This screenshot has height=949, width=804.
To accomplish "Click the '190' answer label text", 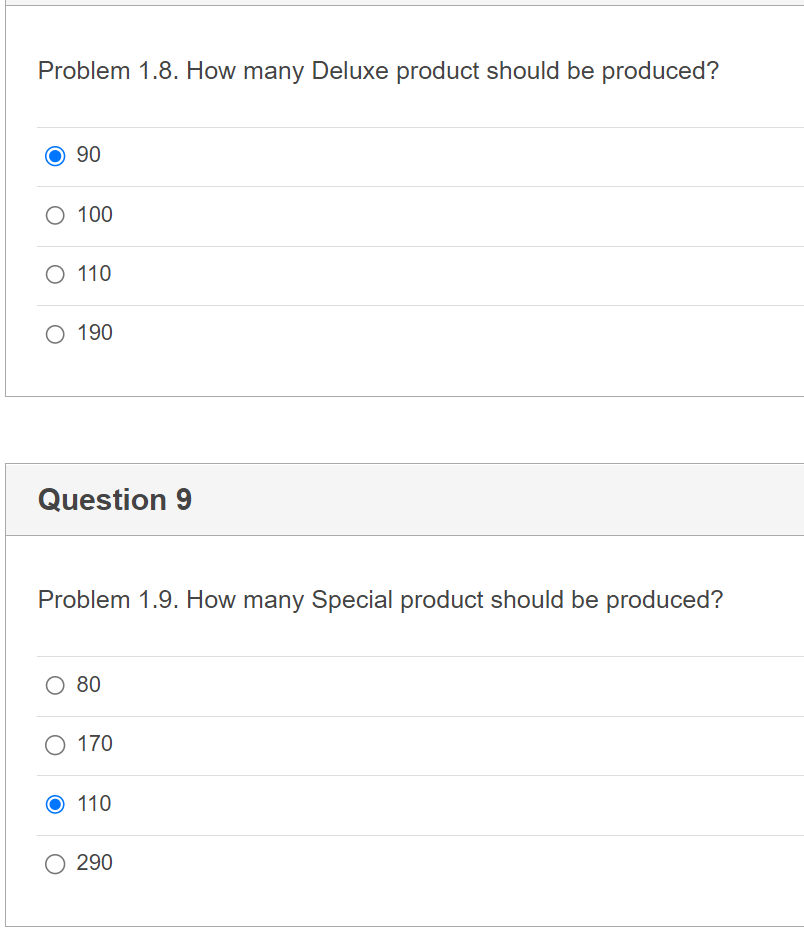I will click(95, 333).
